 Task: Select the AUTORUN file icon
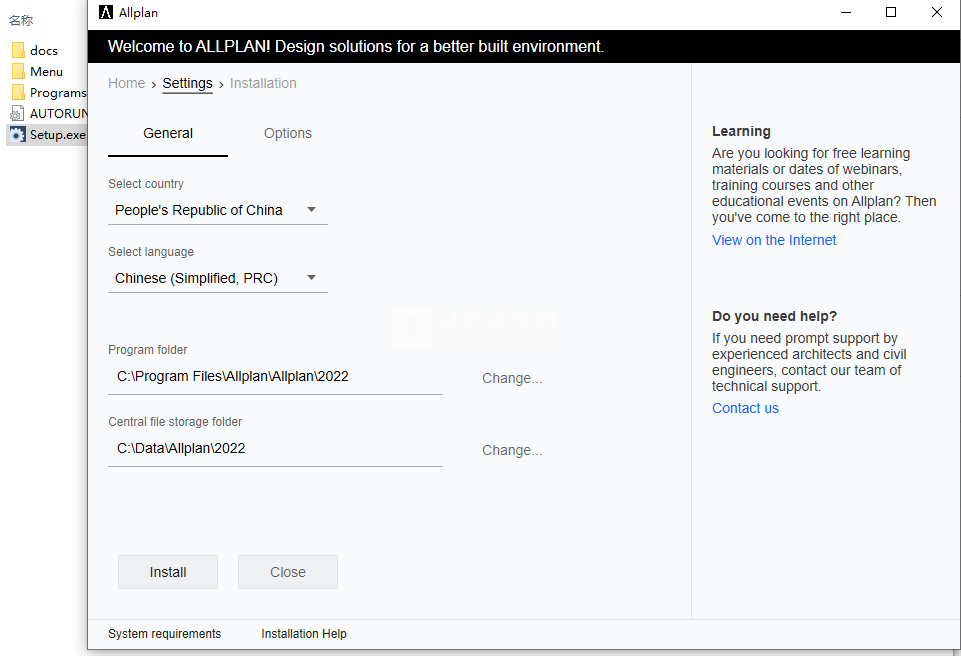point(17,113)
